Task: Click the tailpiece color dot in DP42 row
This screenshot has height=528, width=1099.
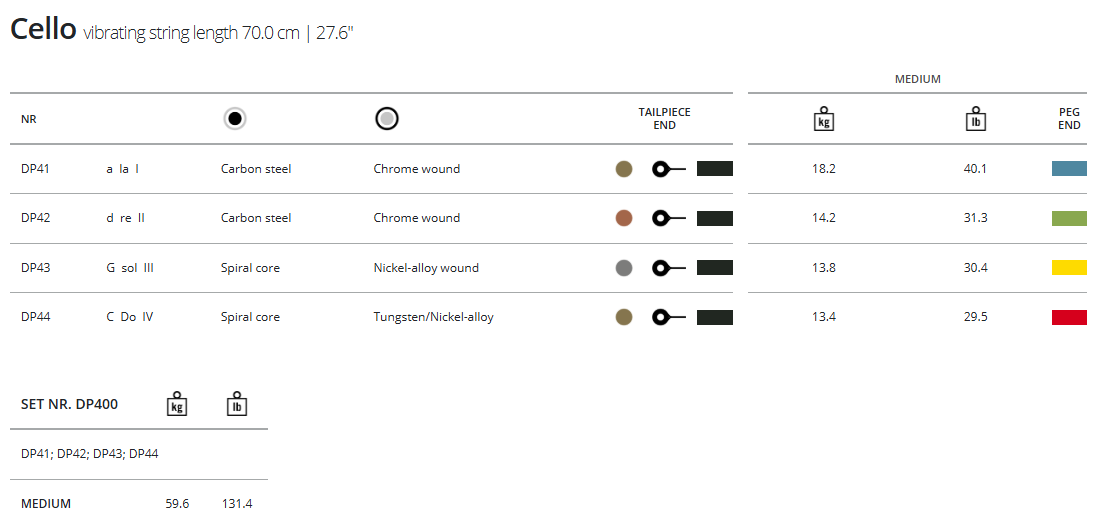Action: pos(624,218)
